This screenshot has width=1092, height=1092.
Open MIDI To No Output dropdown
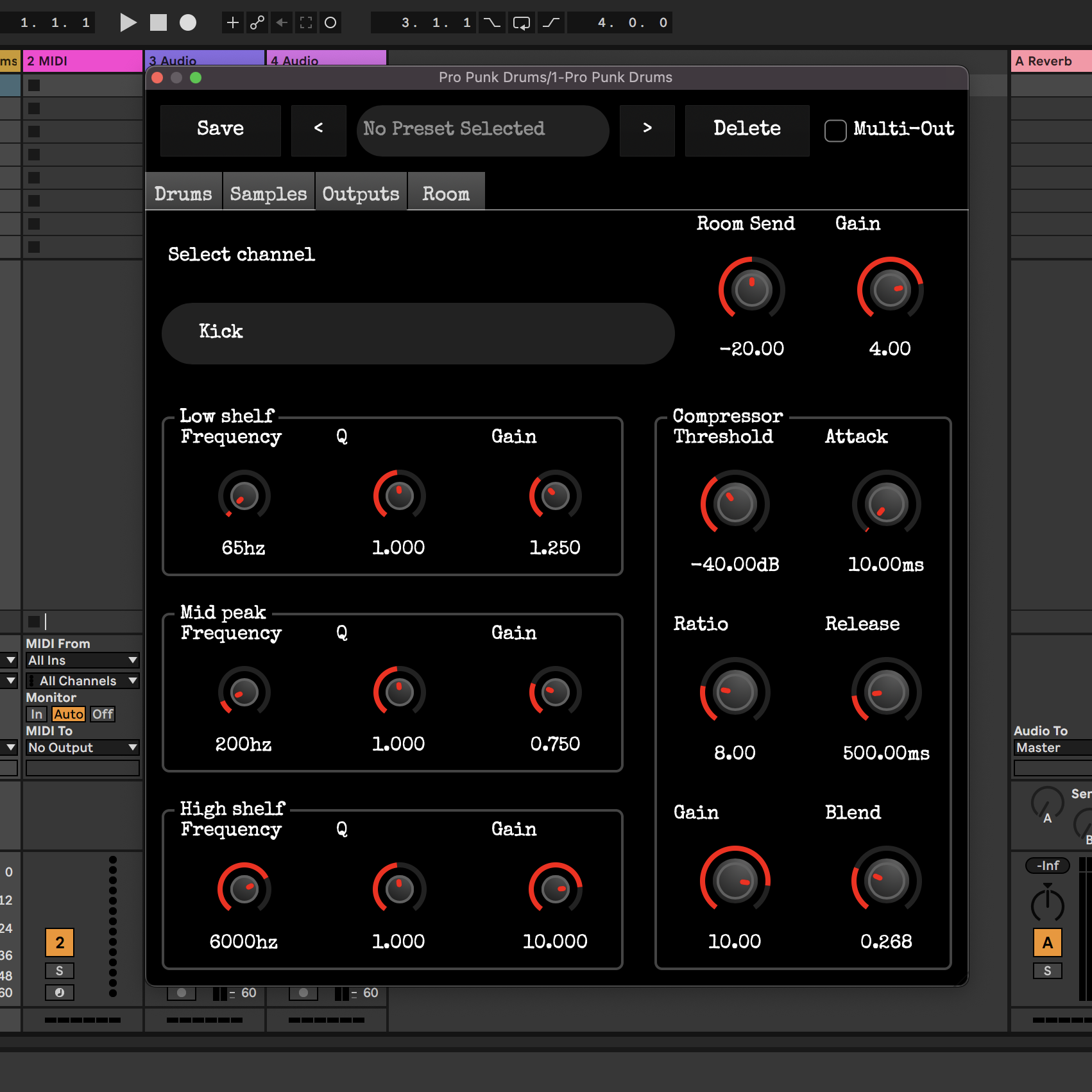tap(83, 747)
